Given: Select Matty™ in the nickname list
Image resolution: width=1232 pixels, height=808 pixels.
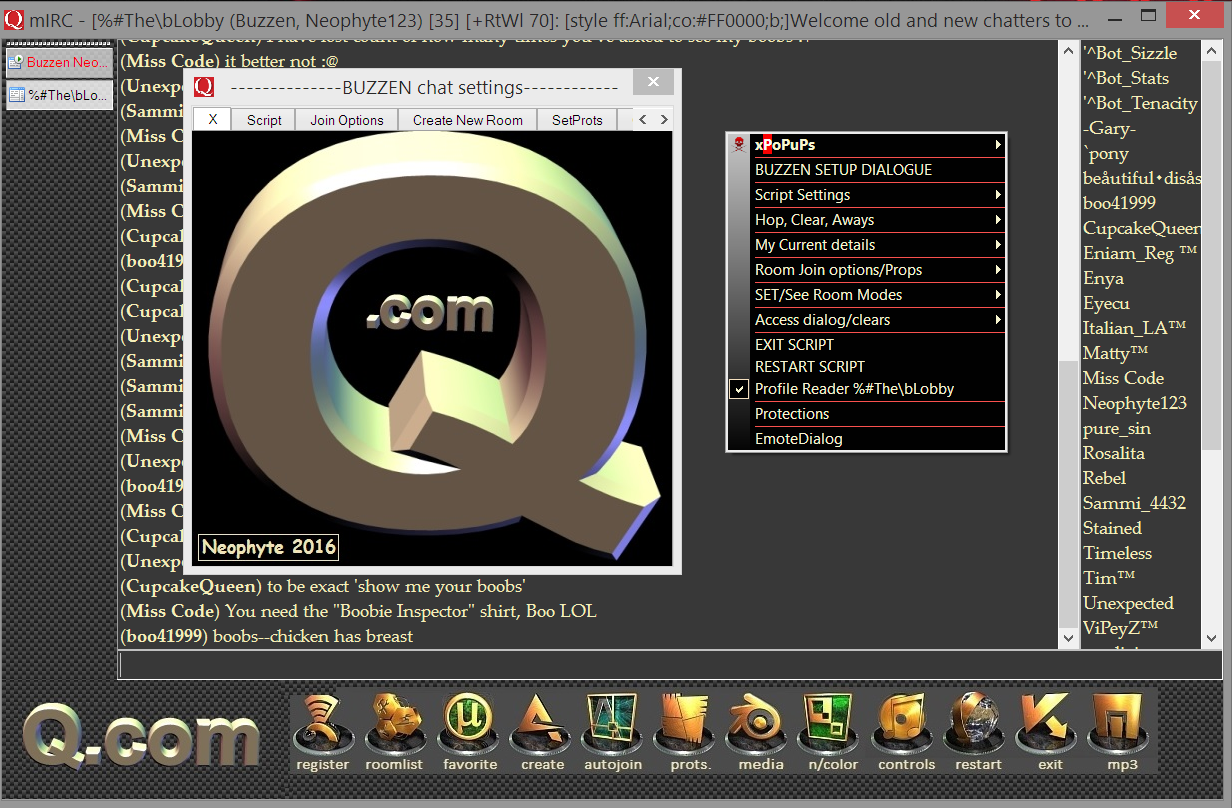Looking at the screenshot, I should [x=1115, y=353].
